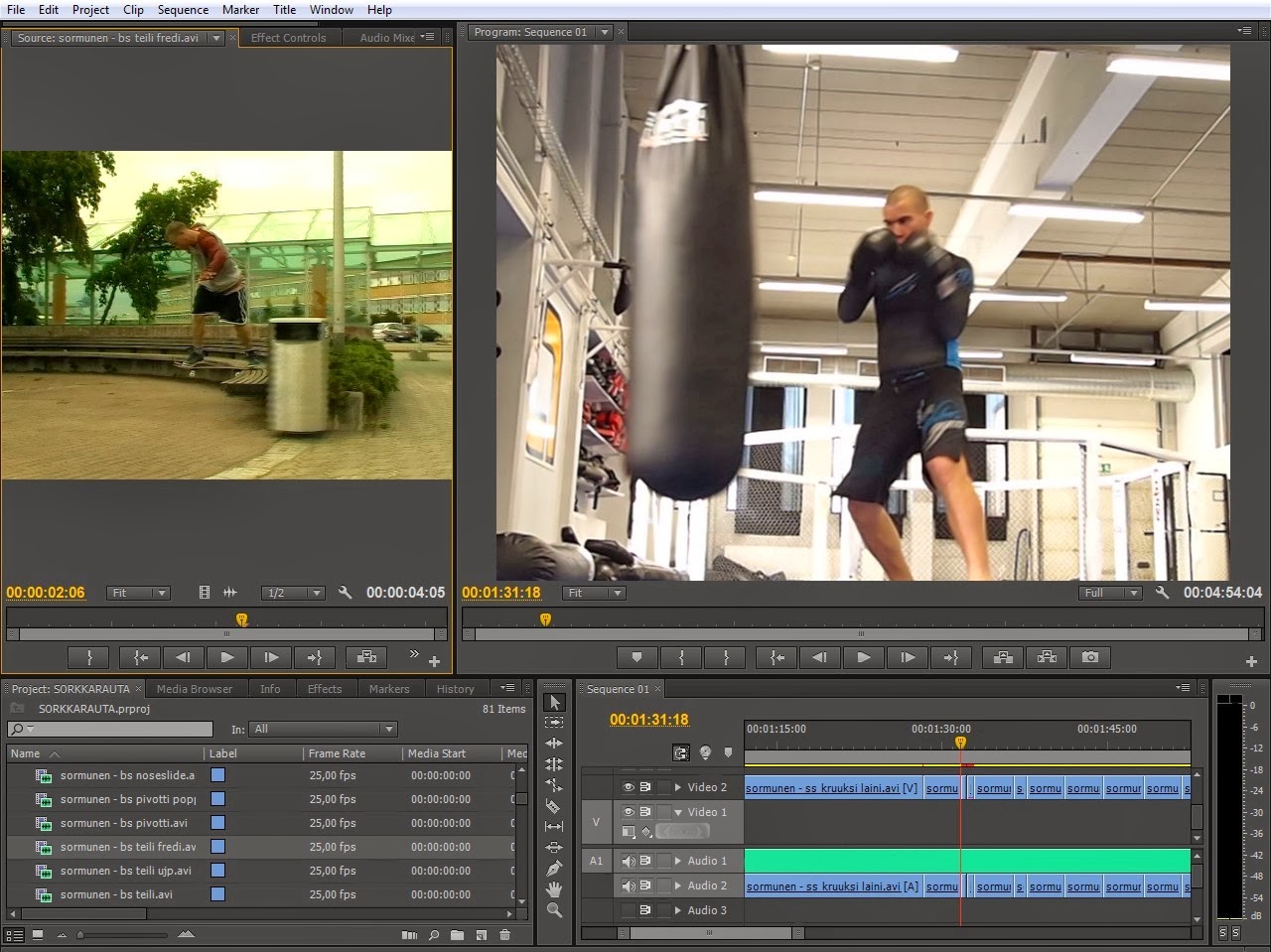Collapse the Video 1 track
Screen dimensions: 1271x952
click(678, 812)
